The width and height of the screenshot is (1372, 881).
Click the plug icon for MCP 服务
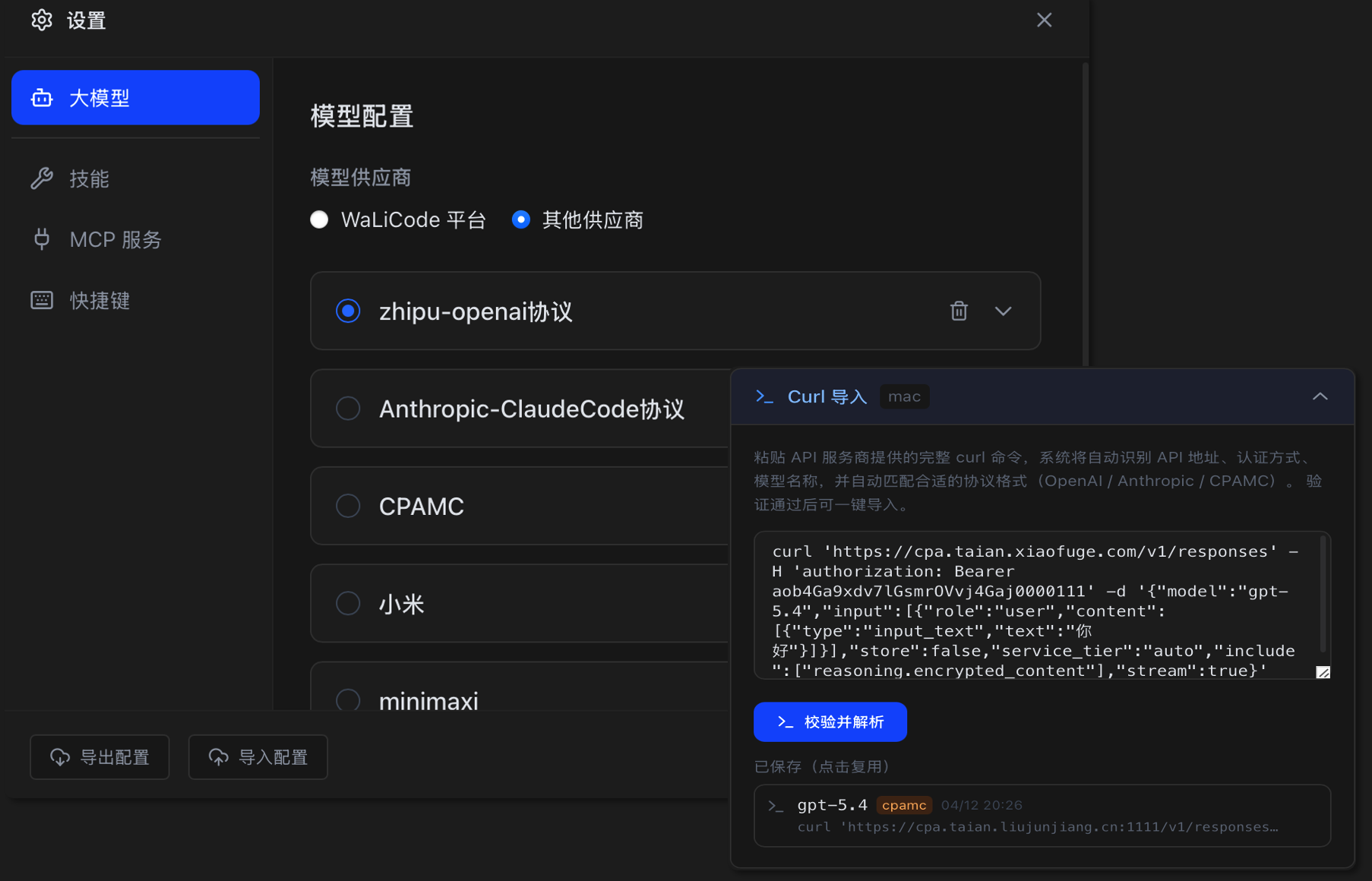tap(42, 239)
